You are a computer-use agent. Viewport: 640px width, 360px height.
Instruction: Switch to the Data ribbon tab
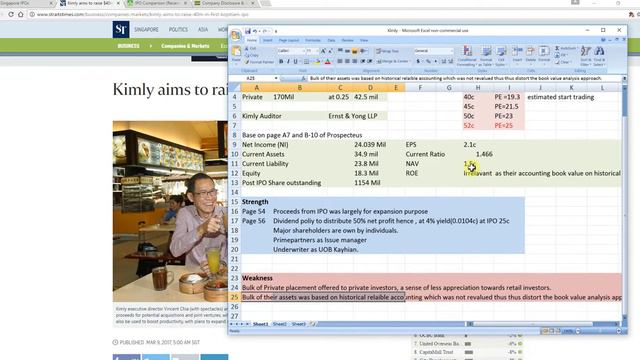(331, 40)
